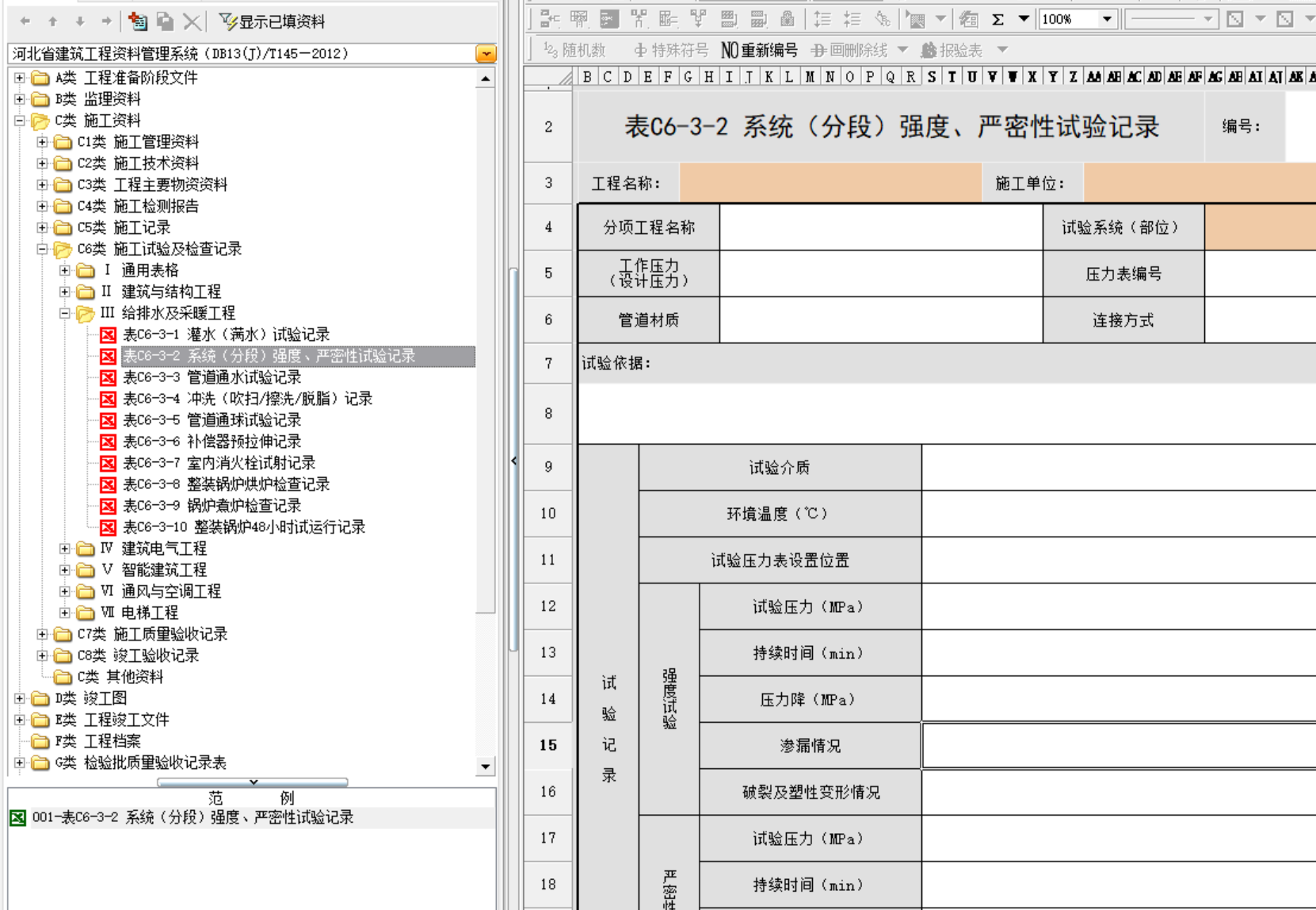Image resolution: width=1316 pixels, height=910 pixels.
Task: Click the up arrow navigation icon
Action: point(52,21)
